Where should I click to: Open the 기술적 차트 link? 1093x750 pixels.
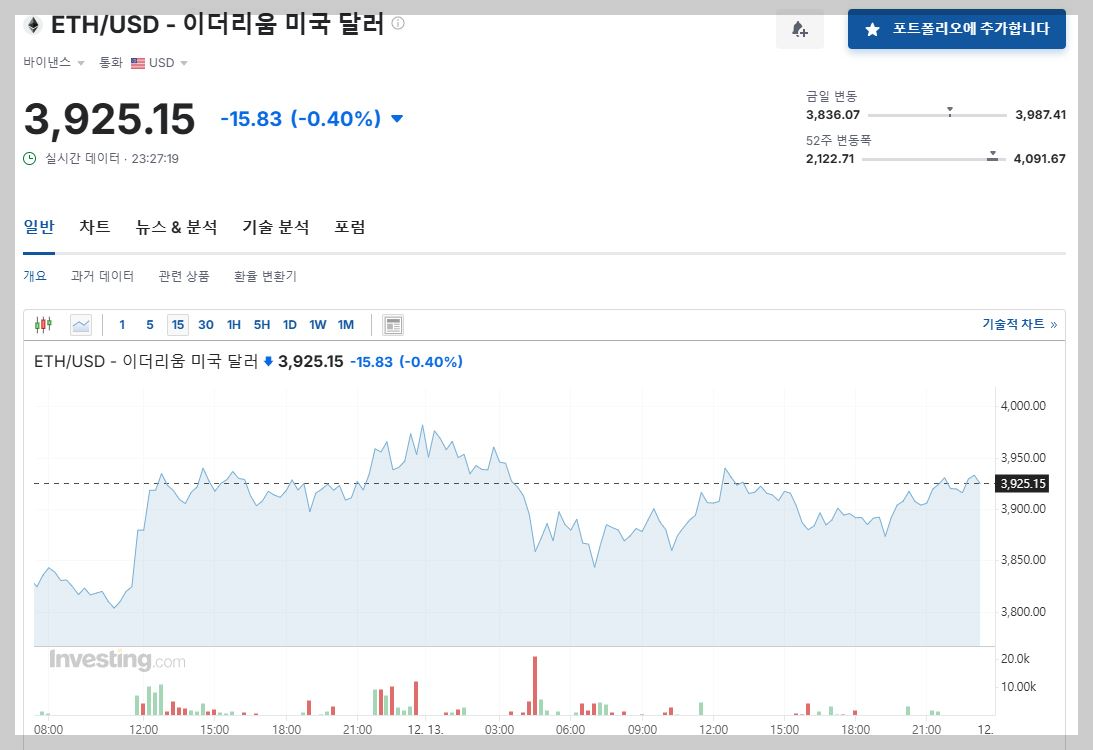pos(1020,324)
